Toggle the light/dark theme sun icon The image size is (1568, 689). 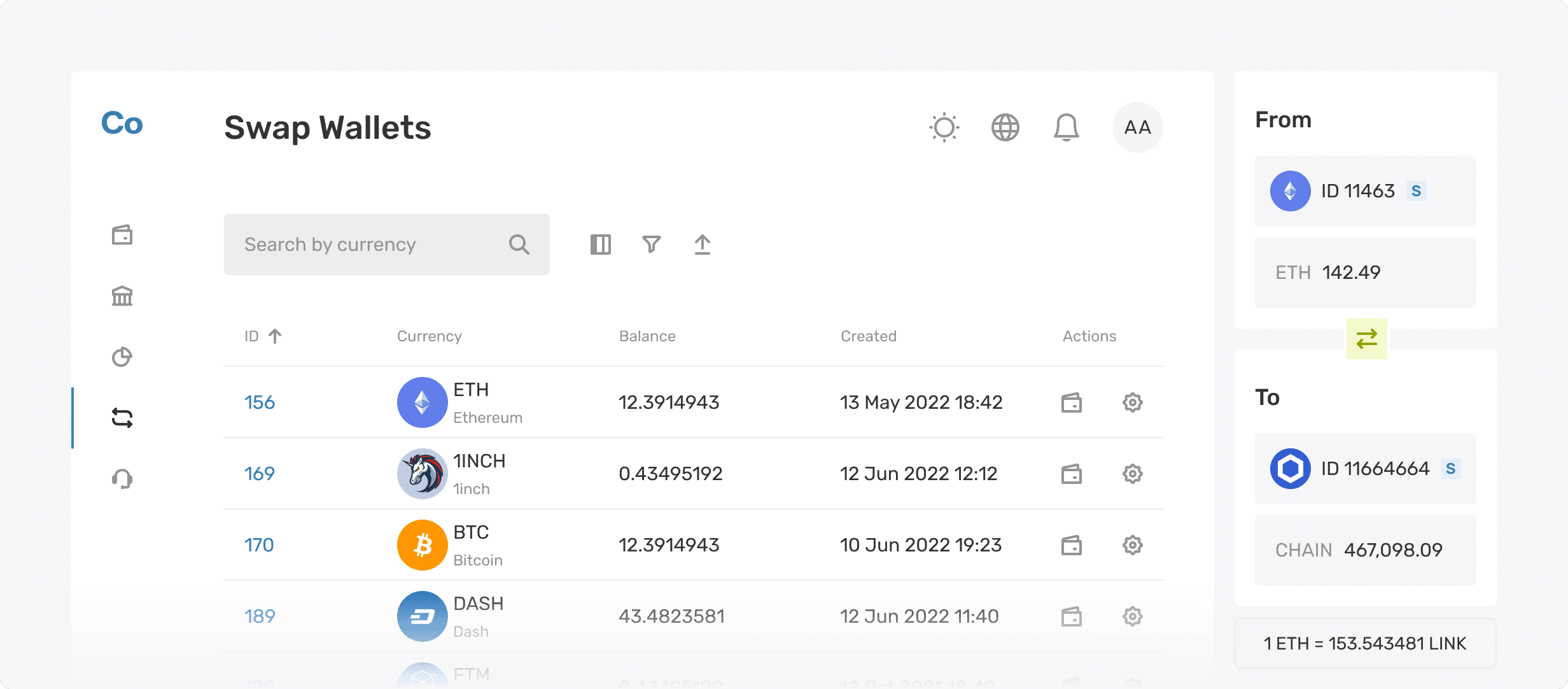[x=944, y=127]
